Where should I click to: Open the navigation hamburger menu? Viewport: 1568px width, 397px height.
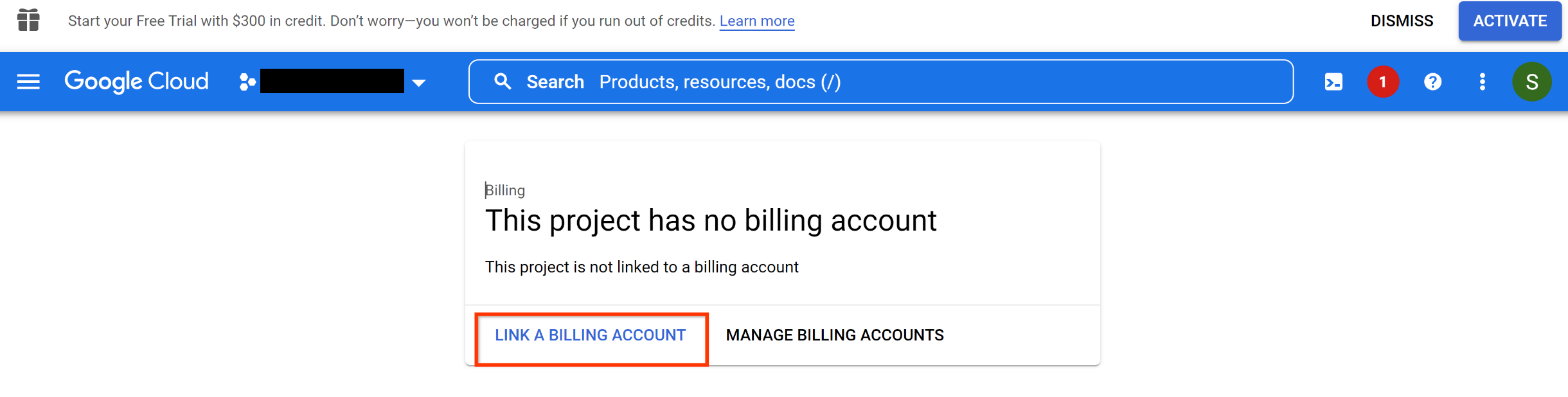[x=28, y=82]
